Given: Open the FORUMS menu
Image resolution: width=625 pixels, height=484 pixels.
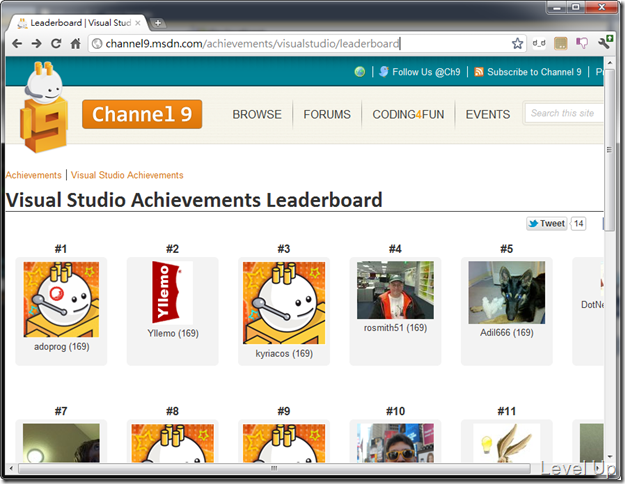Looking at the screenshot, I should pyautogui.click(x=327, y=114).
